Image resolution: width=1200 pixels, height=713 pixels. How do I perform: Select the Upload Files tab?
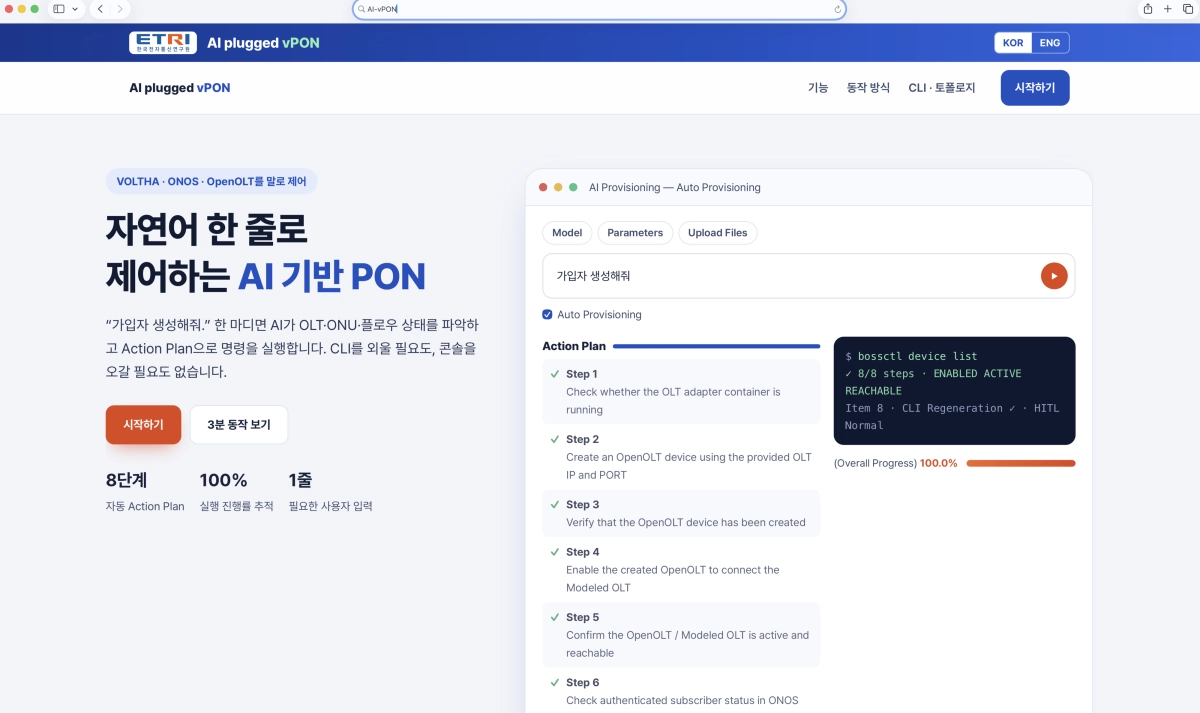click(x=718, y=233)
